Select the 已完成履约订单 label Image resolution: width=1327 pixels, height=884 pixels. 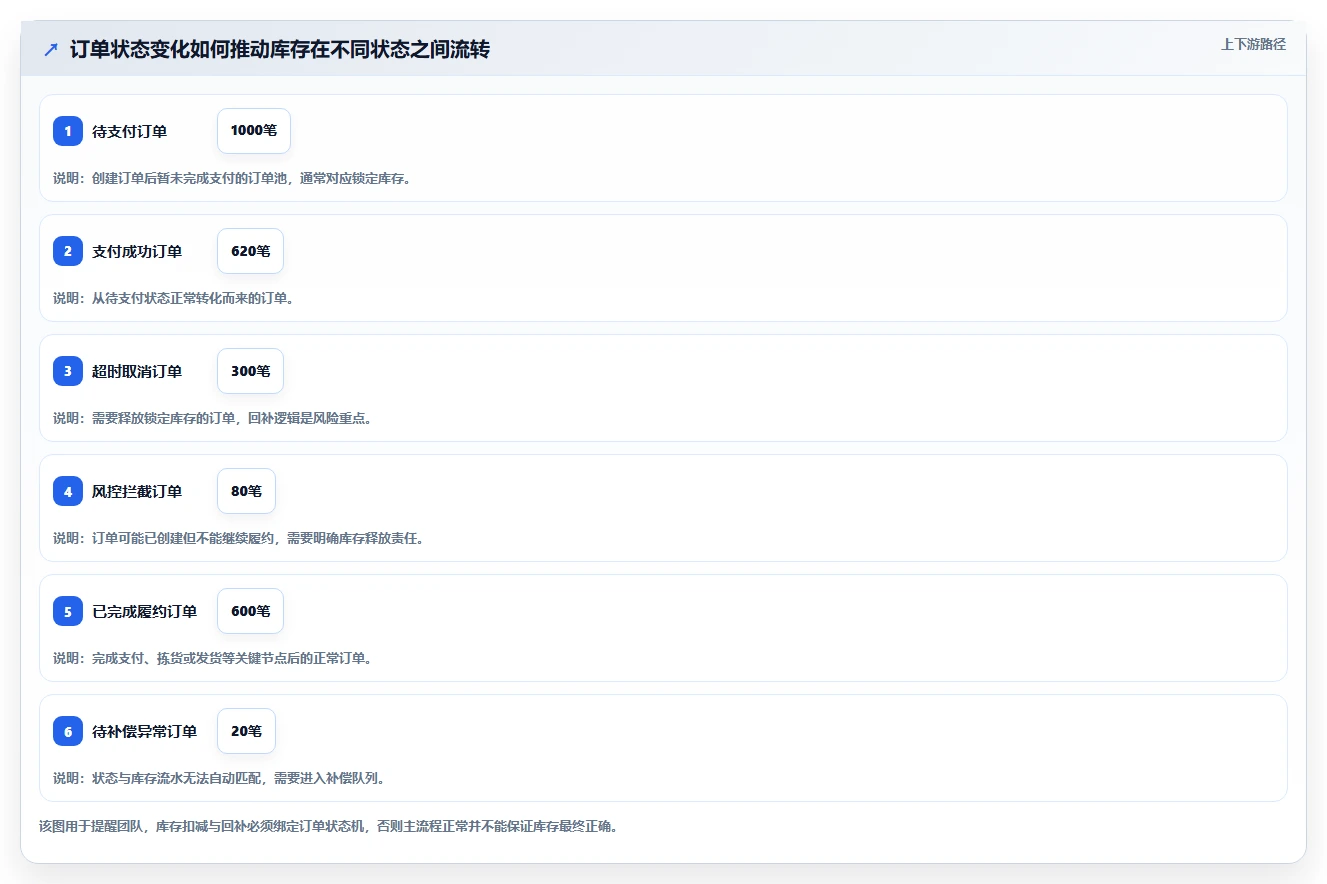[x=144, y=611]
